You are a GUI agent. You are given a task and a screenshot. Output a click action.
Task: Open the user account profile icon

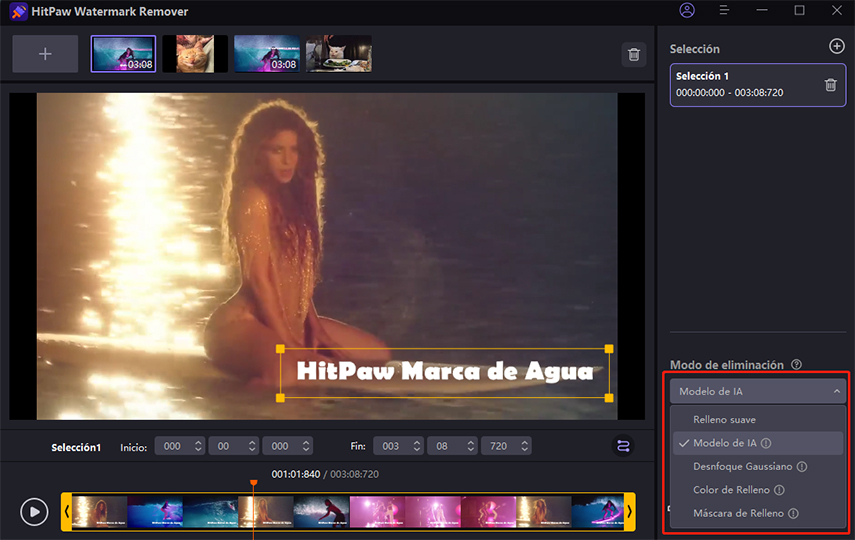pyautogui.click(x=686, y=11)
